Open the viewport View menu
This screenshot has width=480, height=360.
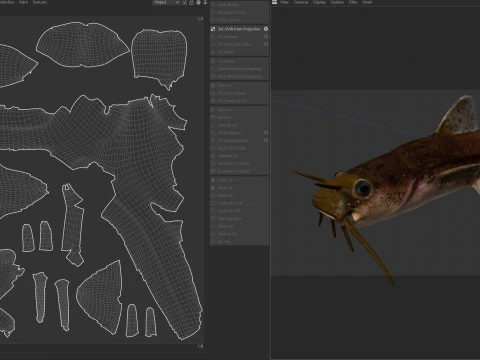[x=284, y=2]
